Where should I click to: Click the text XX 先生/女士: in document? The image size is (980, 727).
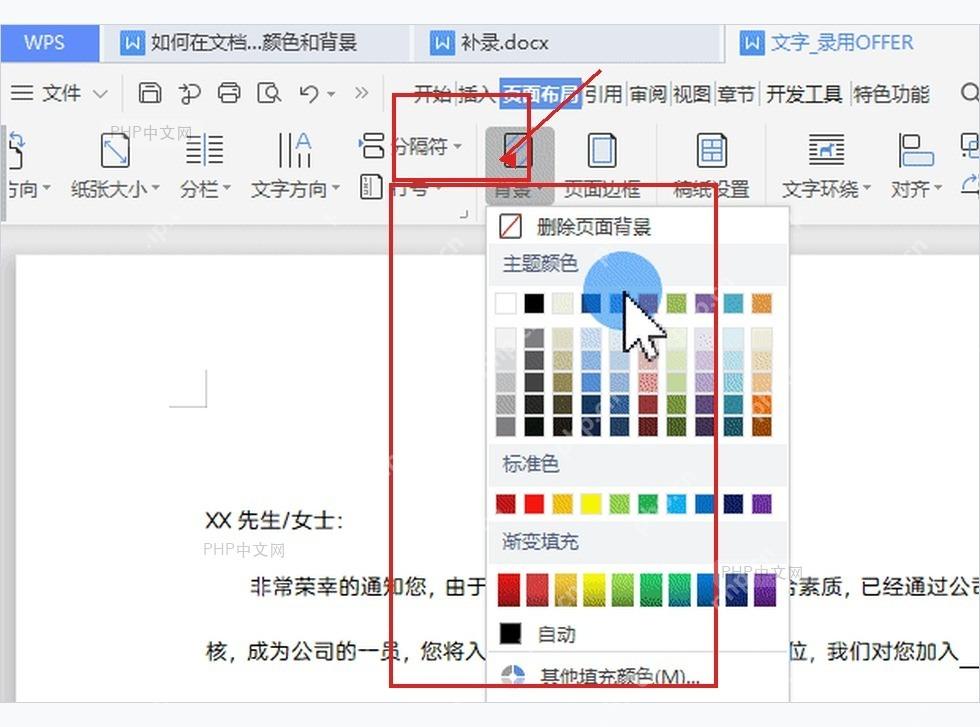[274, 520]
